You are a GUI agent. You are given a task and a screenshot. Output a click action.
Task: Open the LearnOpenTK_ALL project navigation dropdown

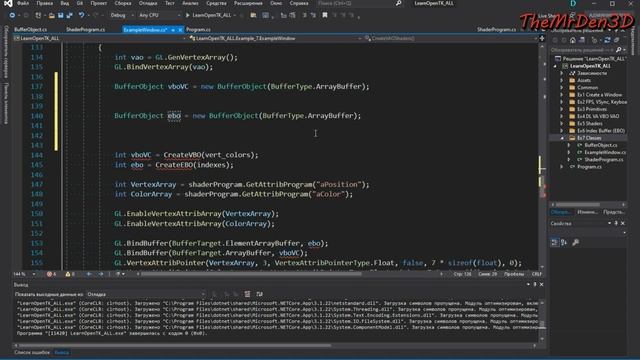(x=100, y=38)
